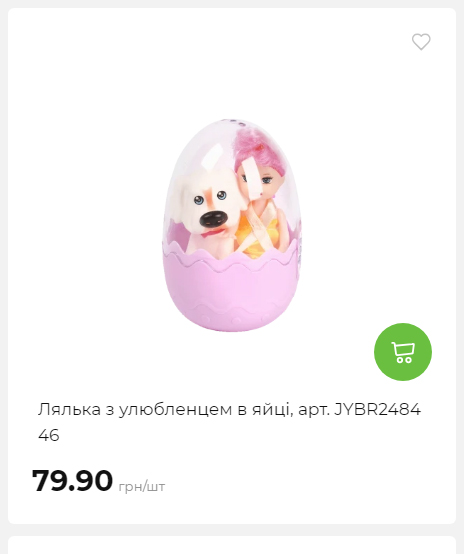464x554 pixels.
Task: Click the cart symbol inside green circle
Action: [x=403, y=352]
